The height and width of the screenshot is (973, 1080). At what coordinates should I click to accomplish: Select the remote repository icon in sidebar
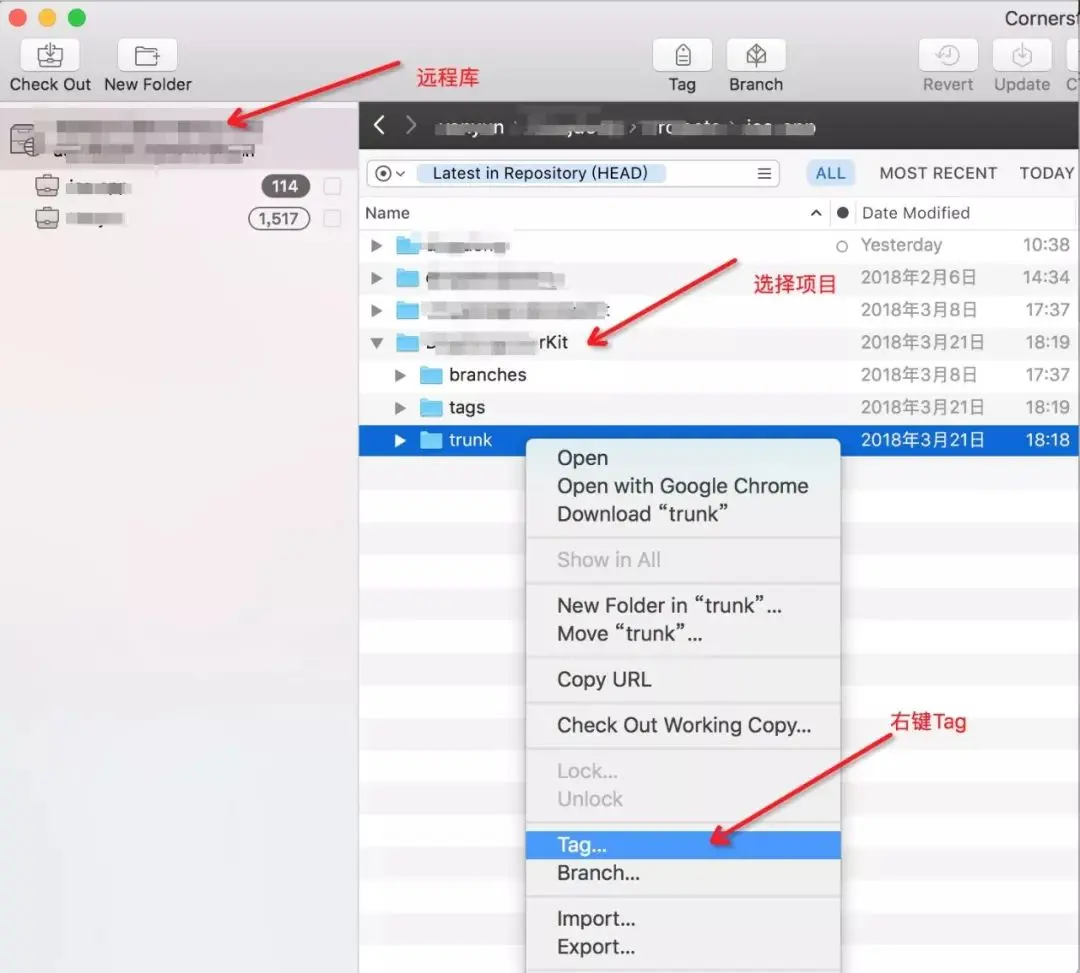[x=23, y=140]
